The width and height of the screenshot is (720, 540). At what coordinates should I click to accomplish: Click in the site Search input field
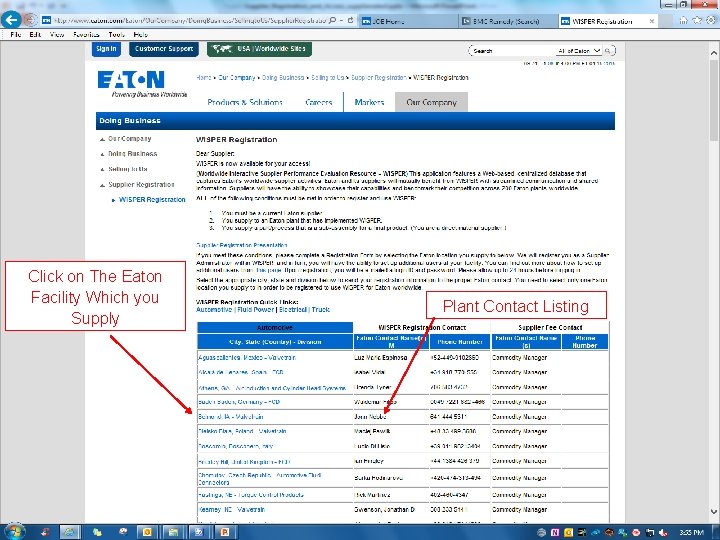click(x=513, y=51)
